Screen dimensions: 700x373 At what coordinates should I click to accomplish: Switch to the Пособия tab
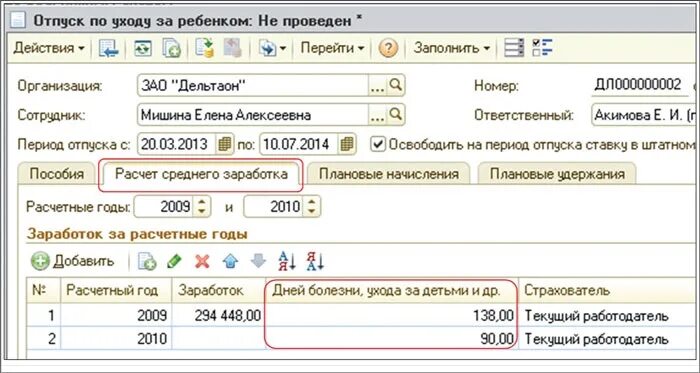[57, 174]
